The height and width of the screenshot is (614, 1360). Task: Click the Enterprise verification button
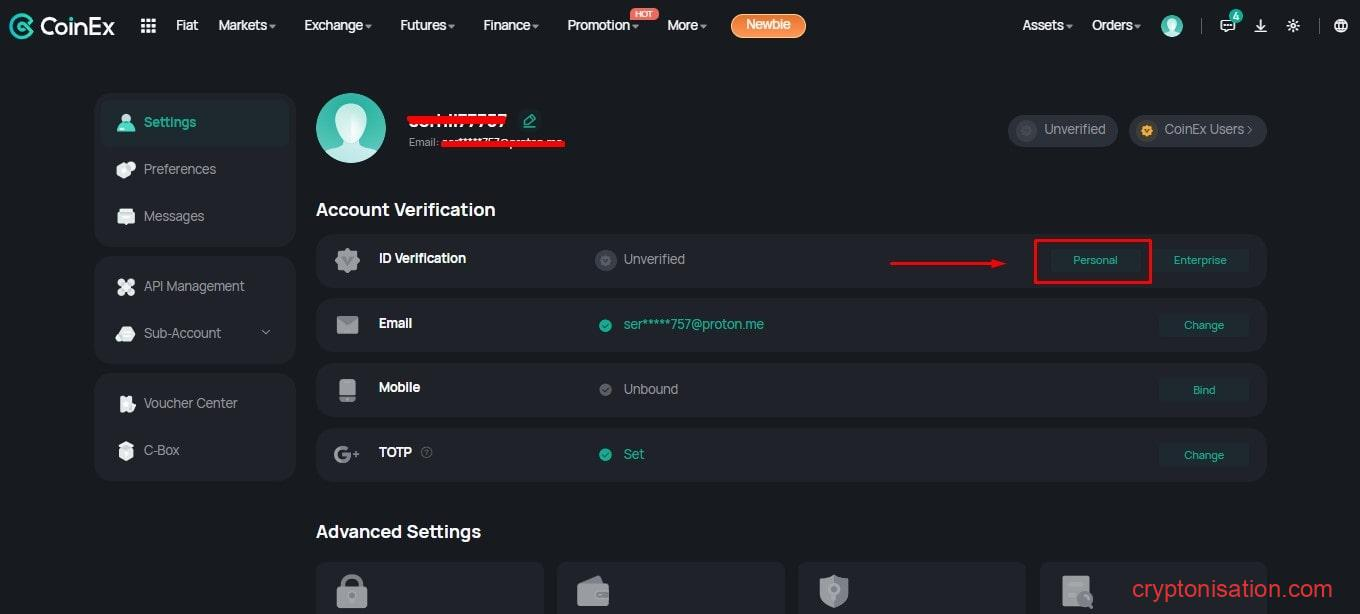1200,260
